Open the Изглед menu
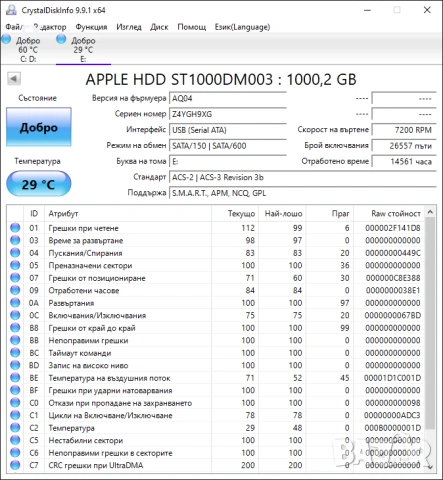The image size is (443, 480). tap(129, 27)
